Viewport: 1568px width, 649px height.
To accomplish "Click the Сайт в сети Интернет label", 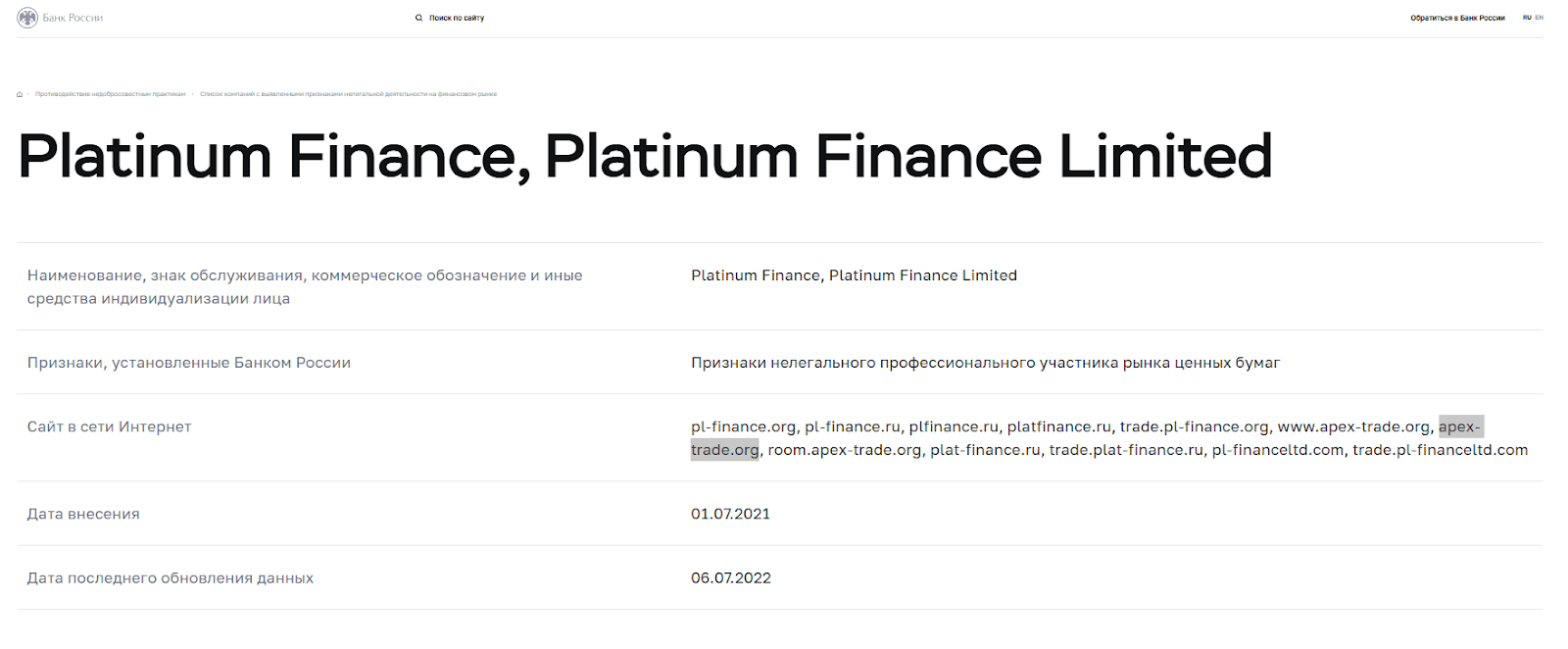I will 109,426.
